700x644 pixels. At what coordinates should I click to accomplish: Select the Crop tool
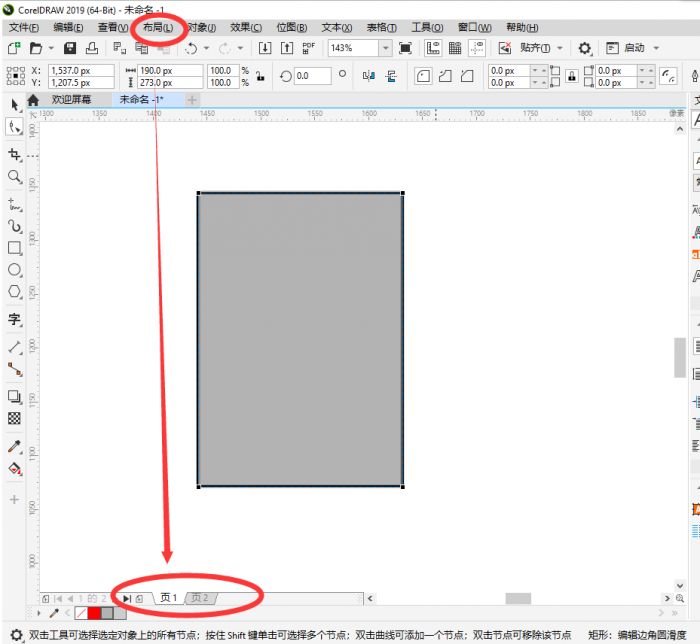click(x=14, y=154)
